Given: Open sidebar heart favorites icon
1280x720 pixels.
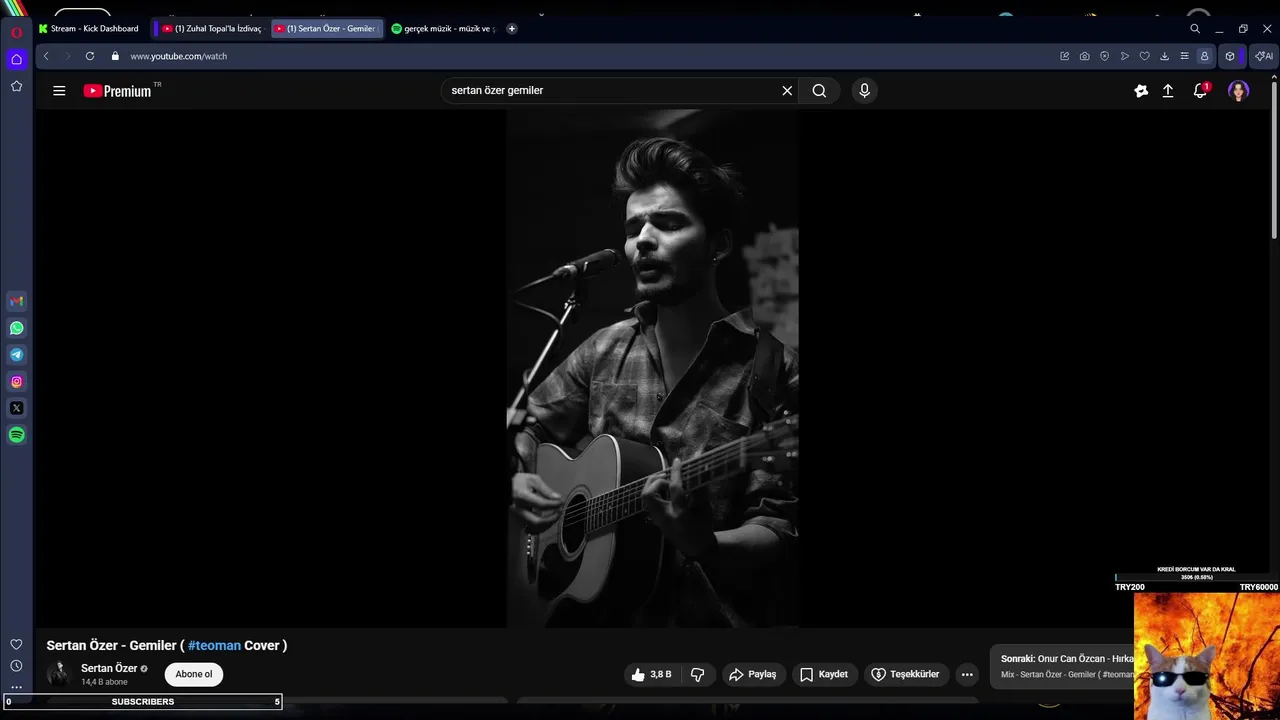Looking at the screenshot, I should pyautogui.click(x=16, y=644).
